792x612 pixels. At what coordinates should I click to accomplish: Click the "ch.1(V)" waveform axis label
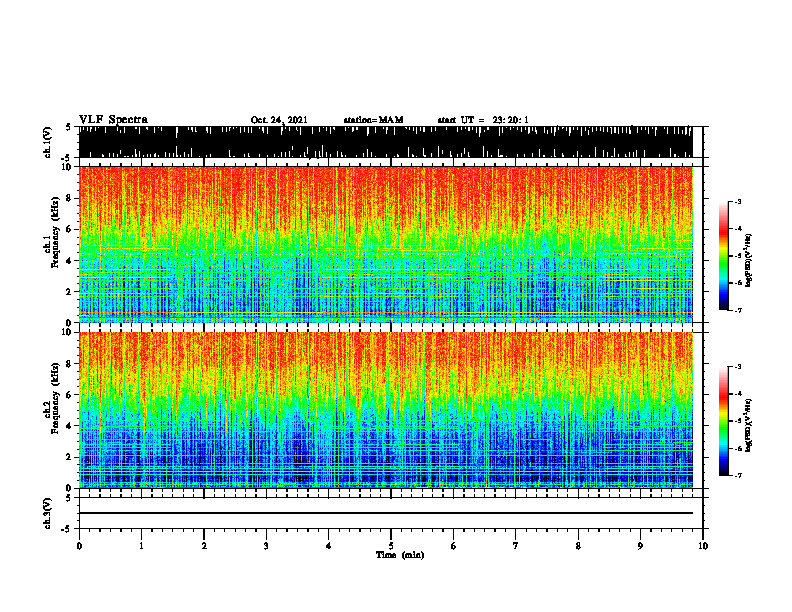pyautogui.click(x=48, y=142)
